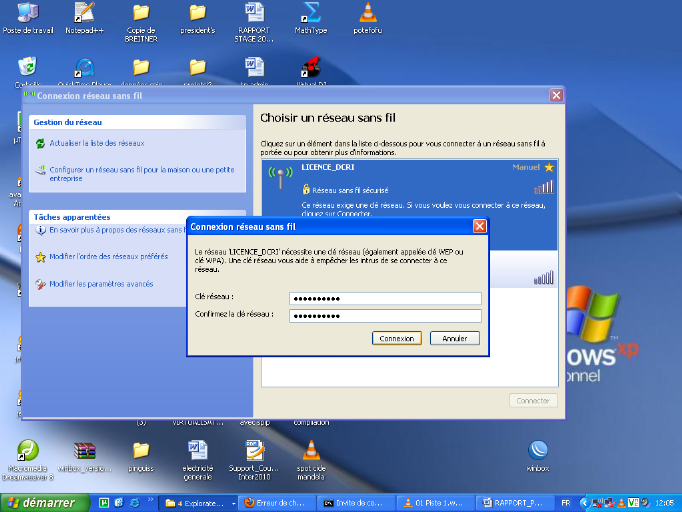Click refresh icon beside Actualiser la liste
The height and width of the screenshot is (512, 682).
pyautogui.click(x=40, y=143)
